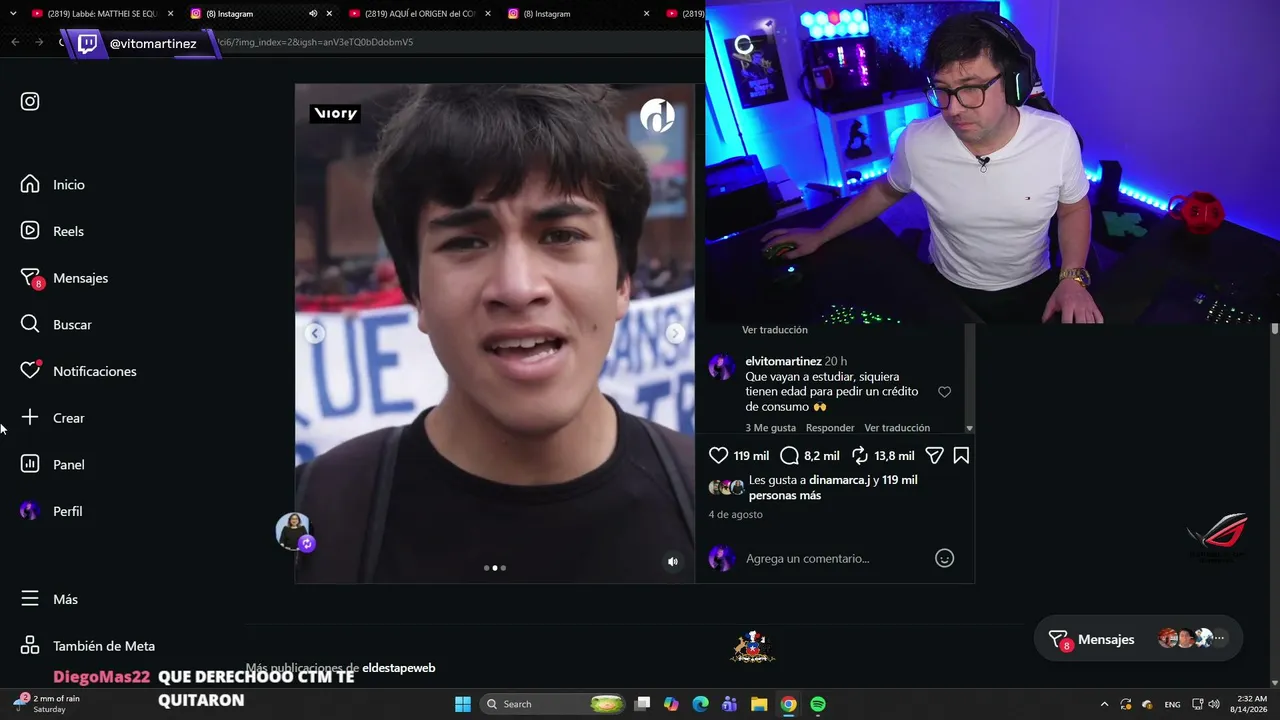Open elvitomartinez's comment avatar

click(721, 366)
